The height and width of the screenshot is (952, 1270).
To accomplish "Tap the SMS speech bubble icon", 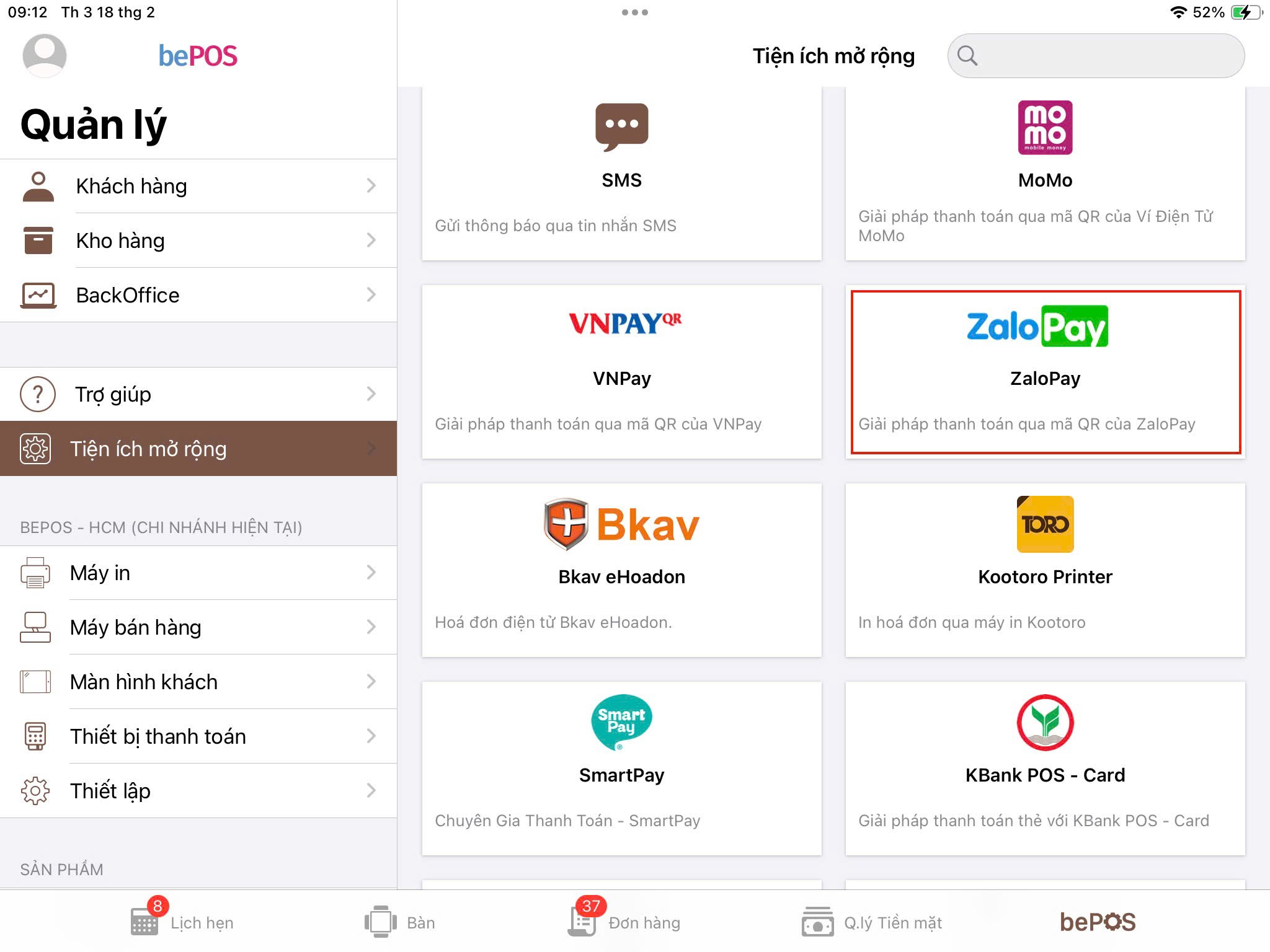I will point(621,127).
